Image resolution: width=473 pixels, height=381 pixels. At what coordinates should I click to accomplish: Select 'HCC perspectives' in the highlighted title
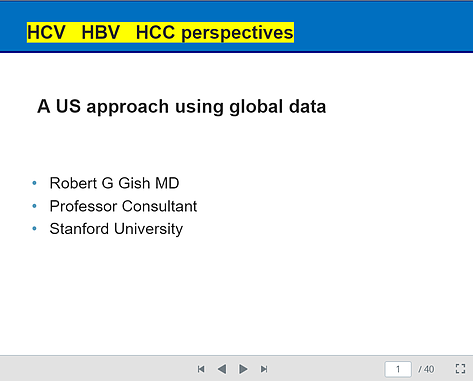coord(215,33)
